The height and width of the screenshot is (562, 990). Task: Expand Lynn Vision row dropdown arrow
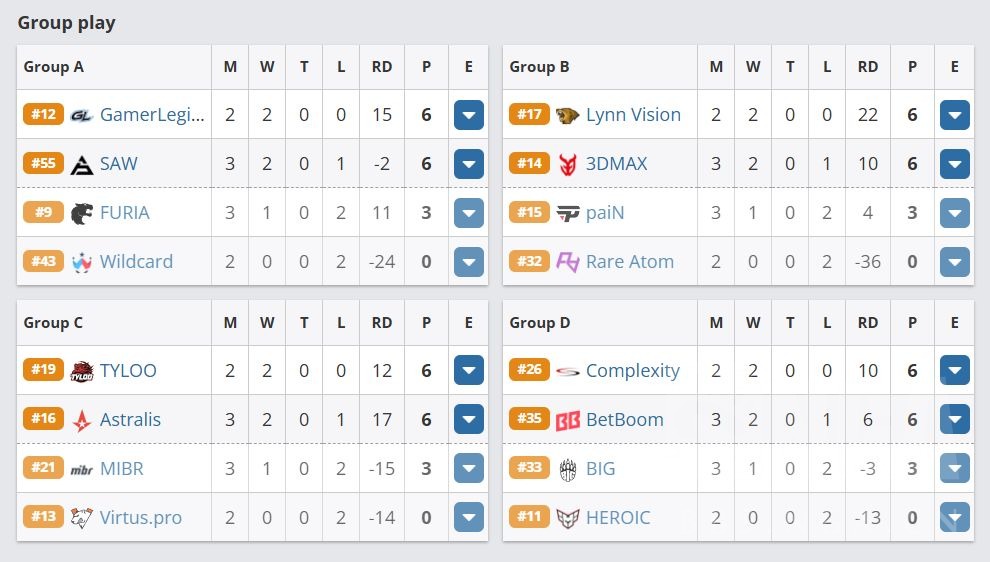[954, 115]
